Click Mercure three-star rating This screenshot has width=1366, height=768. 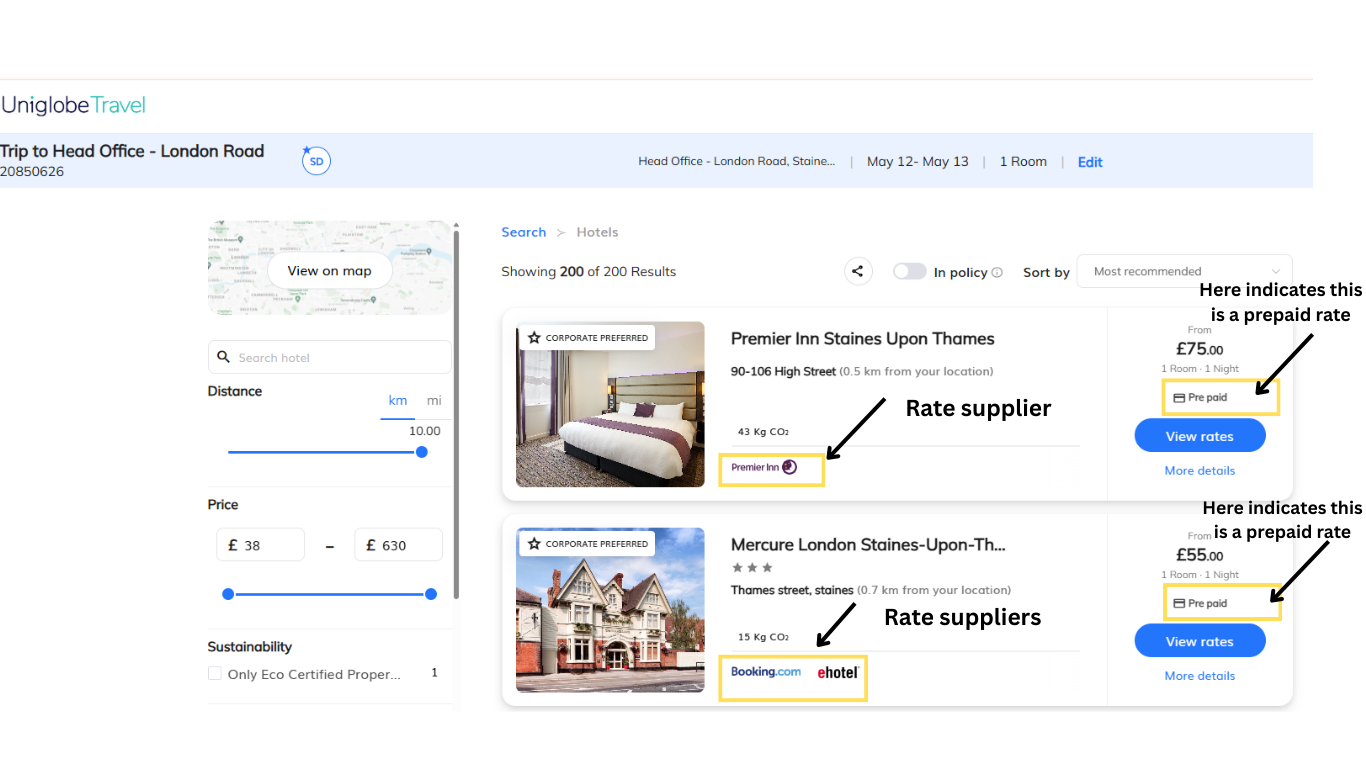752,568
